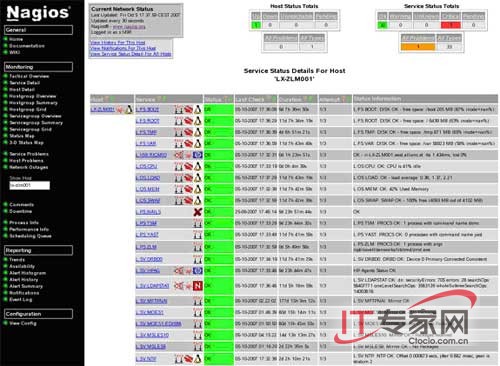Click the graph icon in the L.OS.CPU row
The height and width of the screenshot is (366, 500).
(179, 166)
